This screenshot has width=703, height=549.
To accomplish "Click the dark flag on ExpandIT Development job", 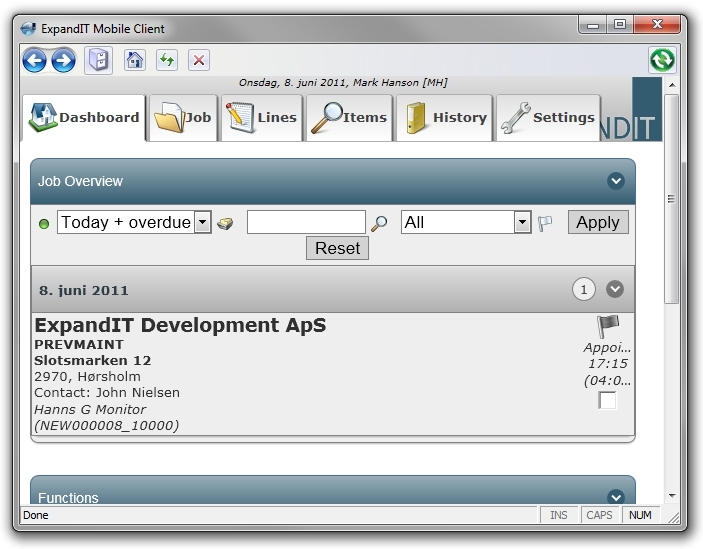I will [608, 326].
